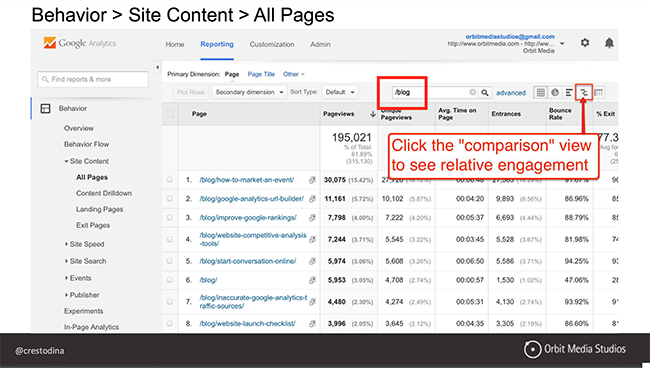The height and width of the screenshot is (368, 650).
Task: Open the Behavior Flow report
Action: pos(86,144)
